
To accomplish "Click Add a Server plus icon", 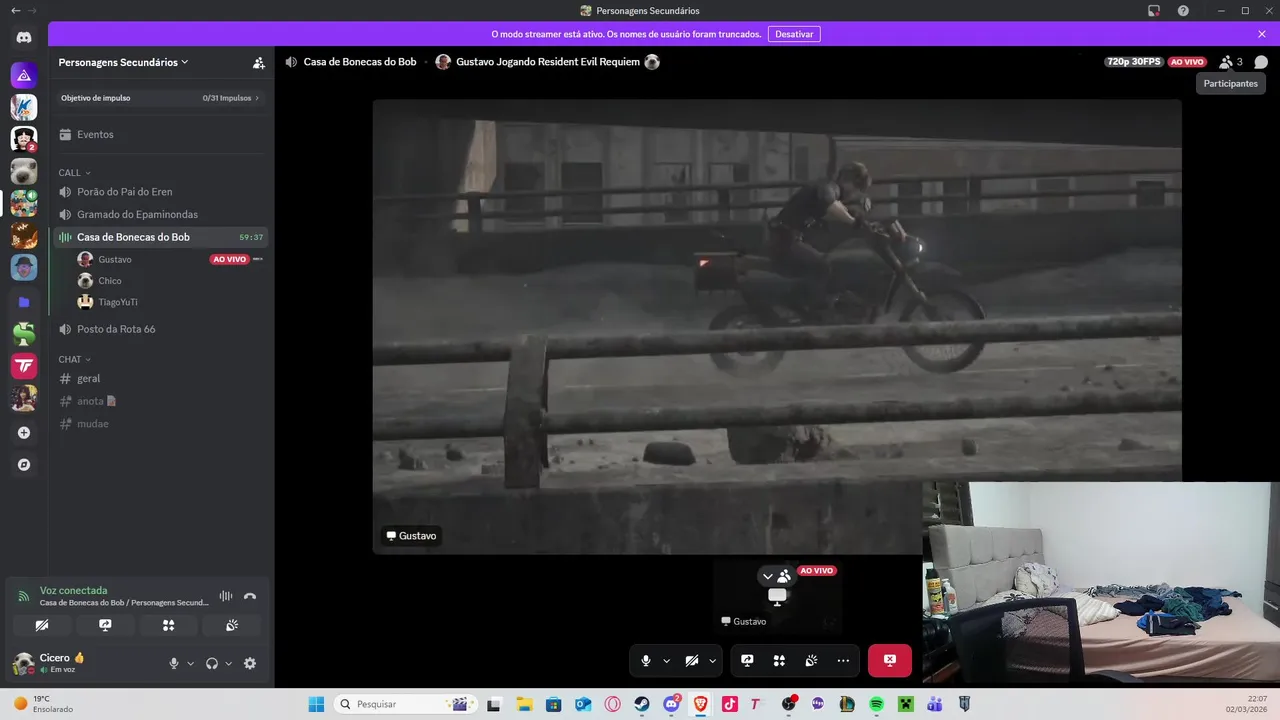I will coord(24,433).
